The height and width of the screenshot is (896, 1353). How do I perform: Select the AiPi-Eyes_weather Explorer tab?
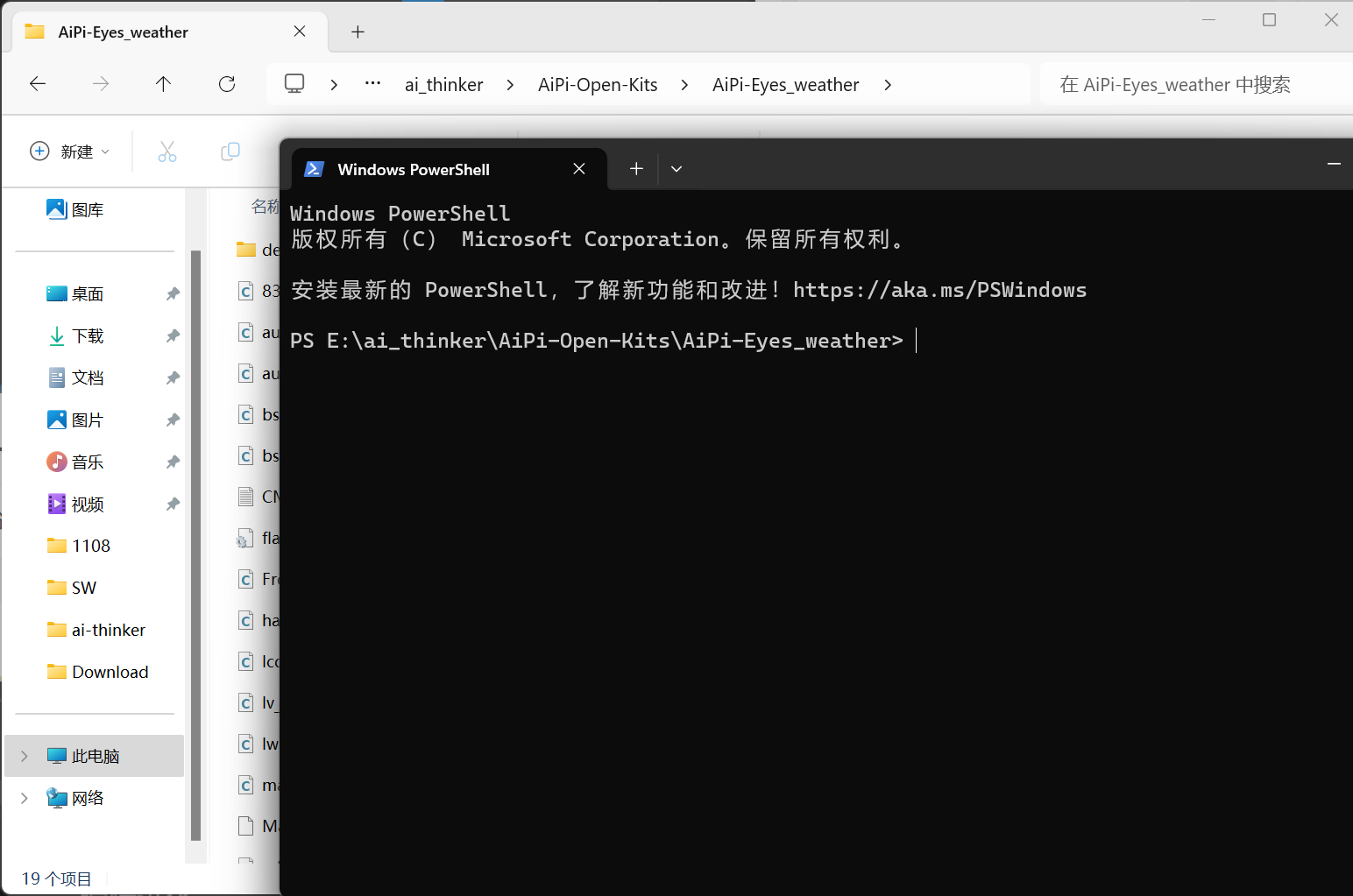[x=170, y=32]
